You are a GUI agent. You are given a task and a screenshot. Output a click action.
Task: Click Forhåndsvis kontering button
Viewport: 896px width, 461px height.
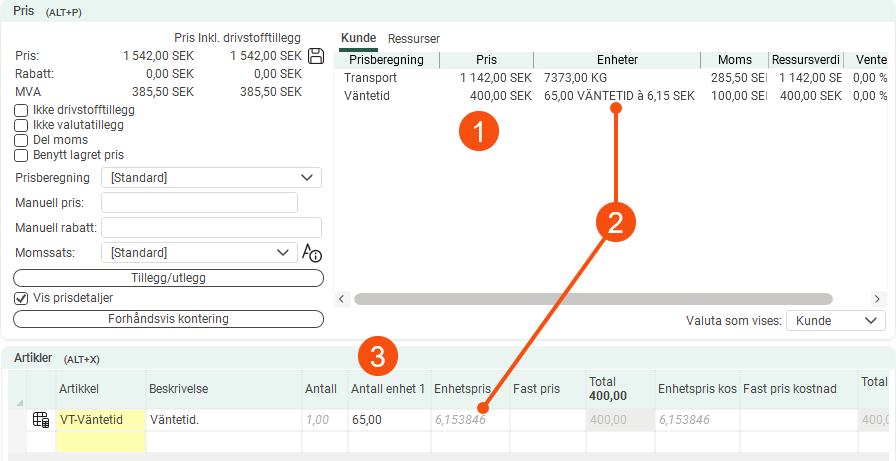pyautogui.click(x=168, y=319)
